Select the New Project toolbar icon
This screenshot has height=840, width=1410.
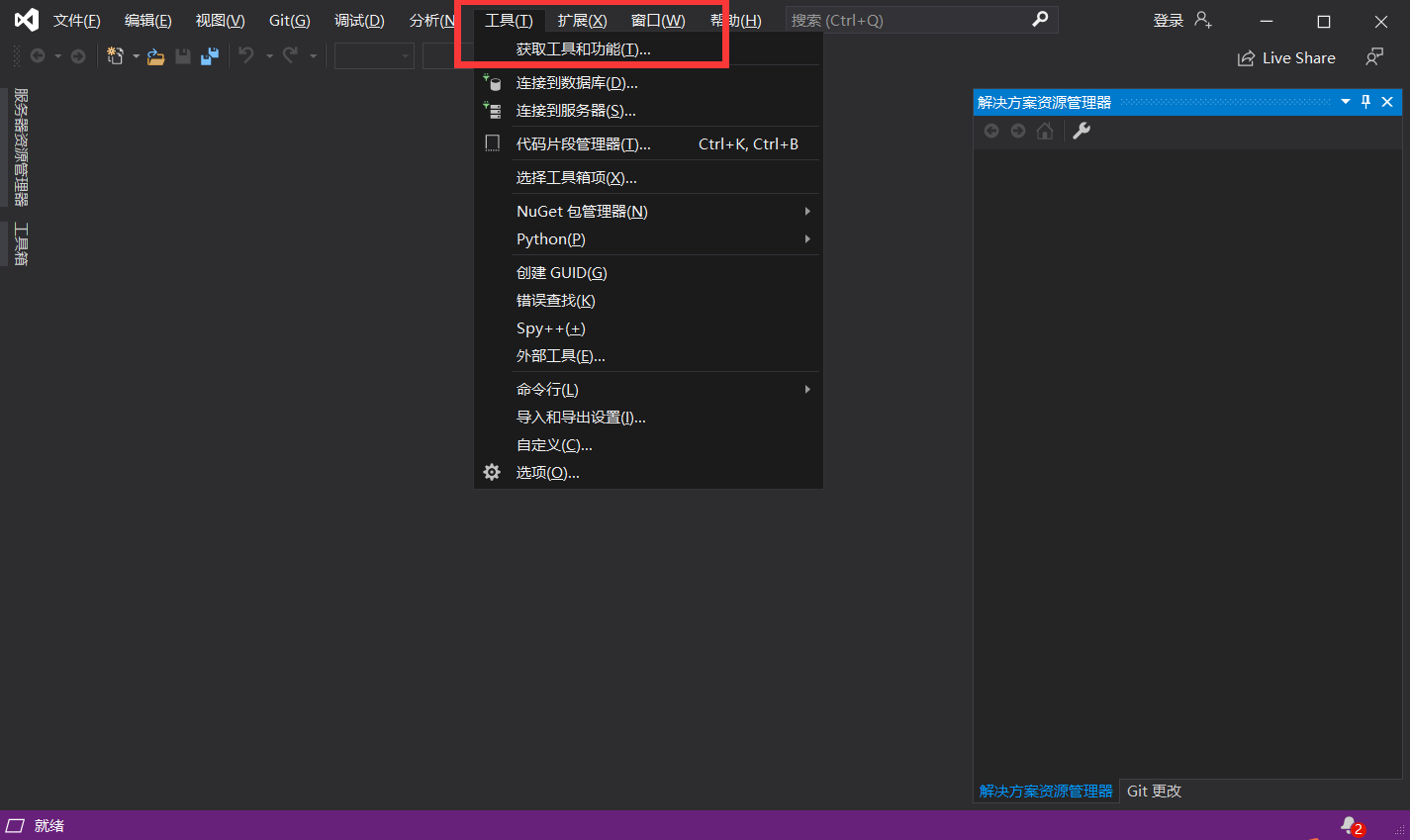click(116, 57)
